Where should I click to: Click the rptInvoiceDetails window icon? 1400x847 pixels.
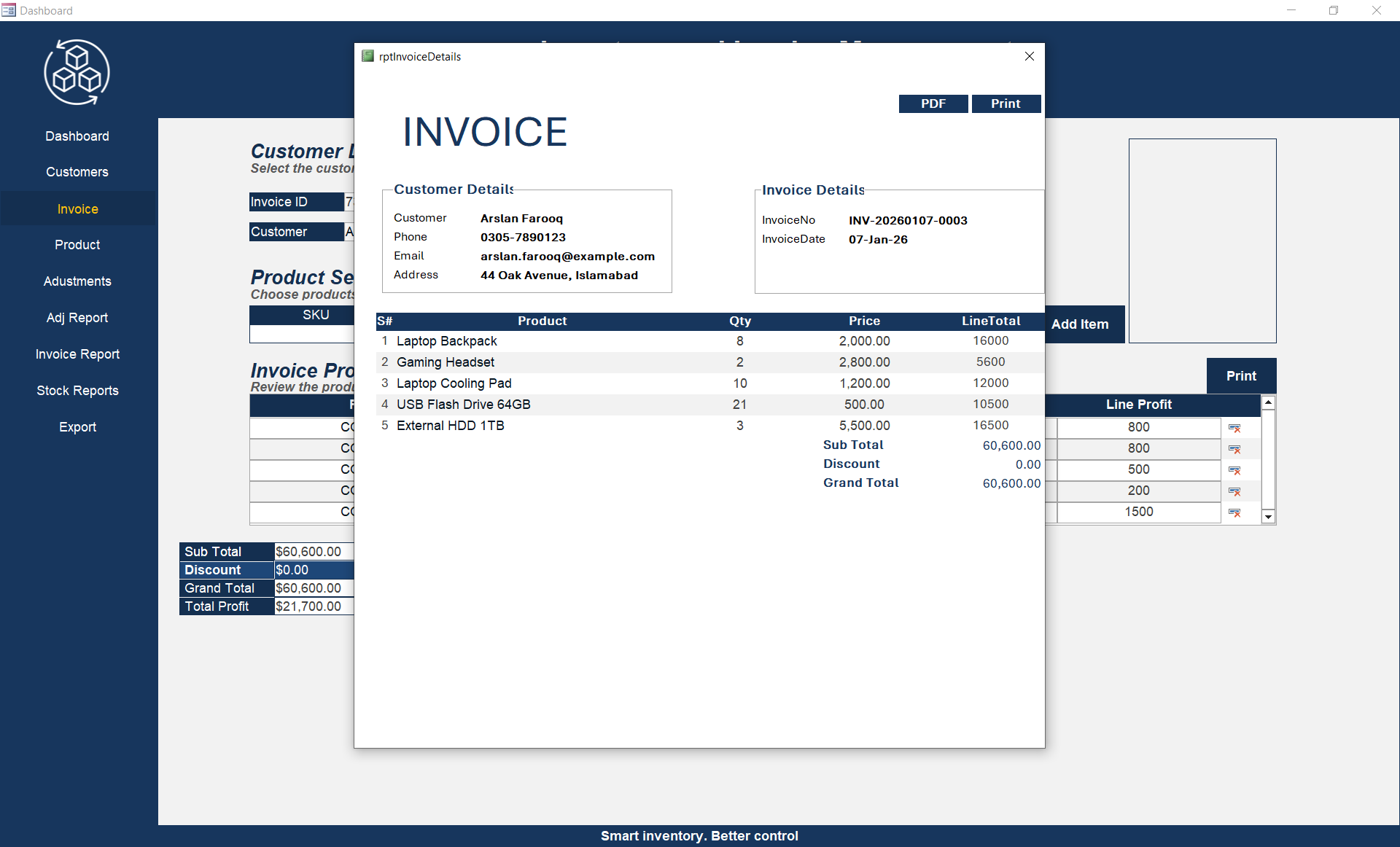367,56
